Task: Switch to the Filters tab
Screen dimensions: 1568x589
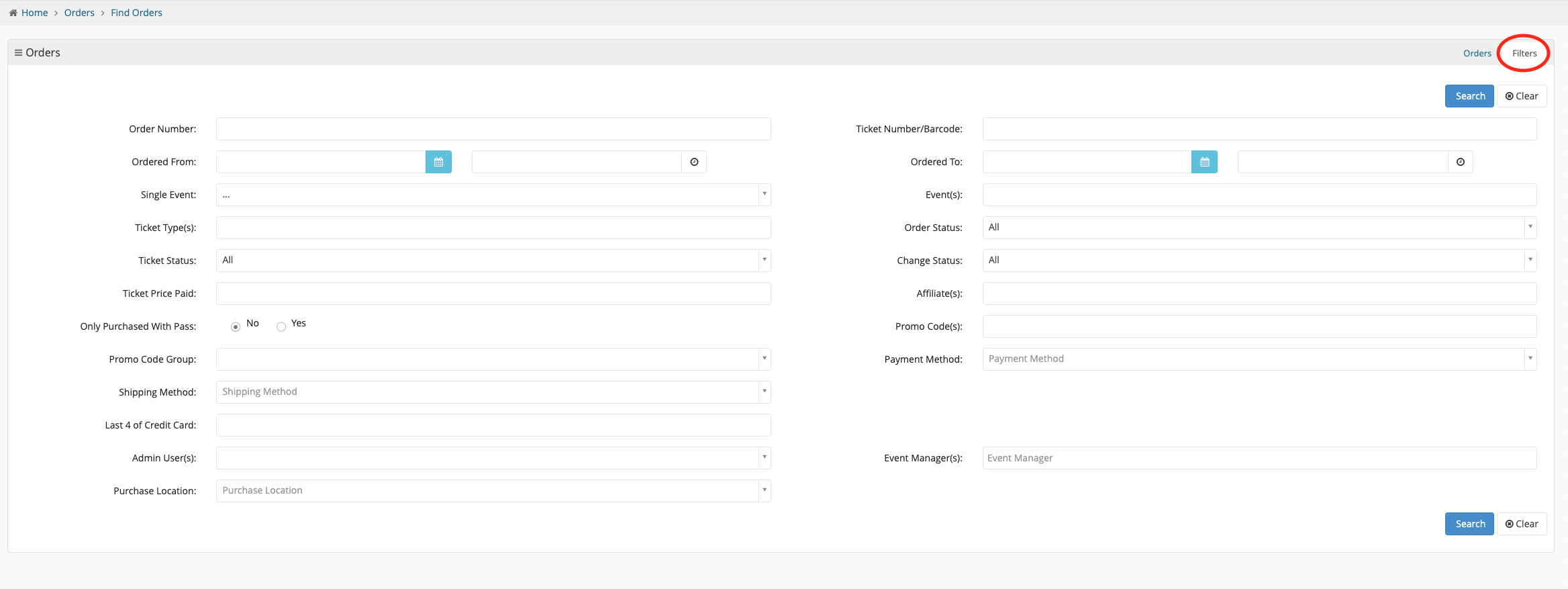Action: coord(1524,53)
